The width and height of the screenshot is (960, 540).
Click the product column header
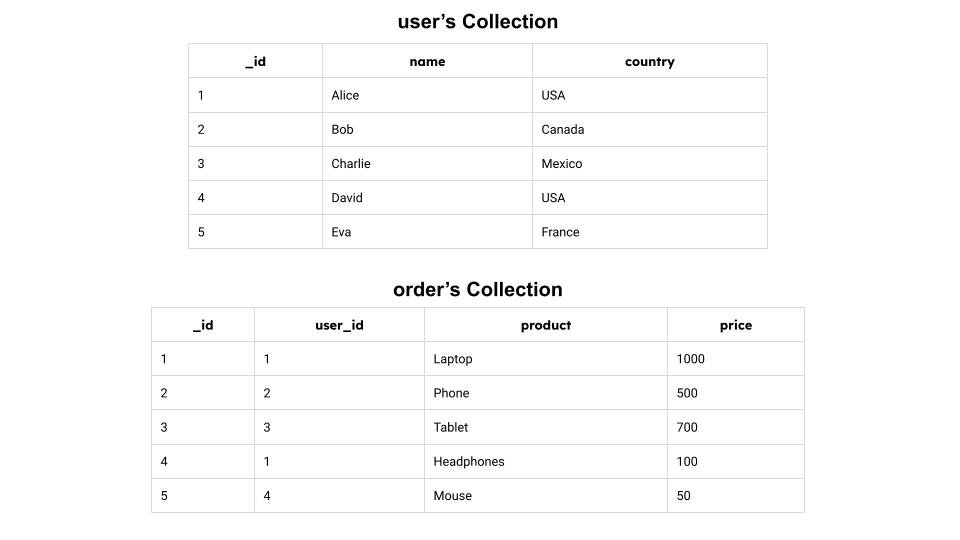pos(546,324)
